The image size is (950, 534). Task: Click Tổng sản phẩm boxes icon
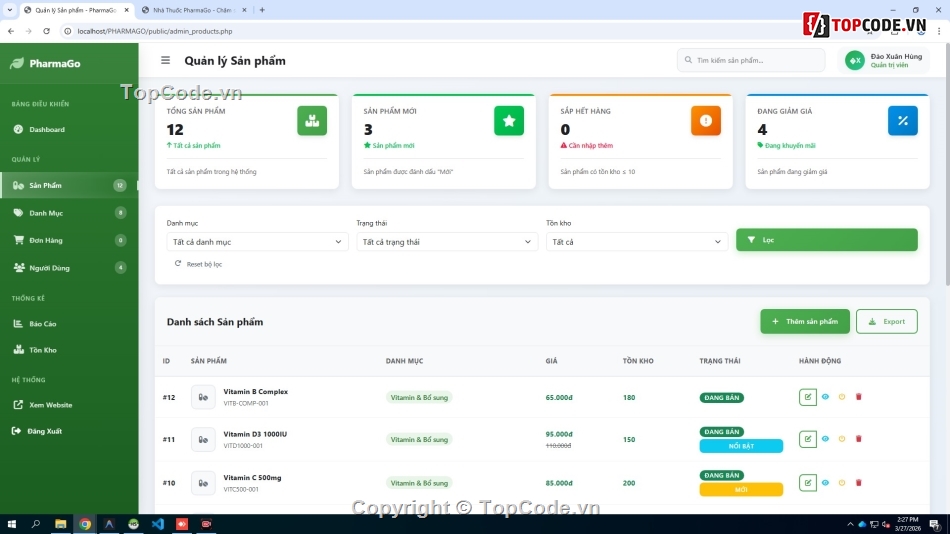coord(312,121)
